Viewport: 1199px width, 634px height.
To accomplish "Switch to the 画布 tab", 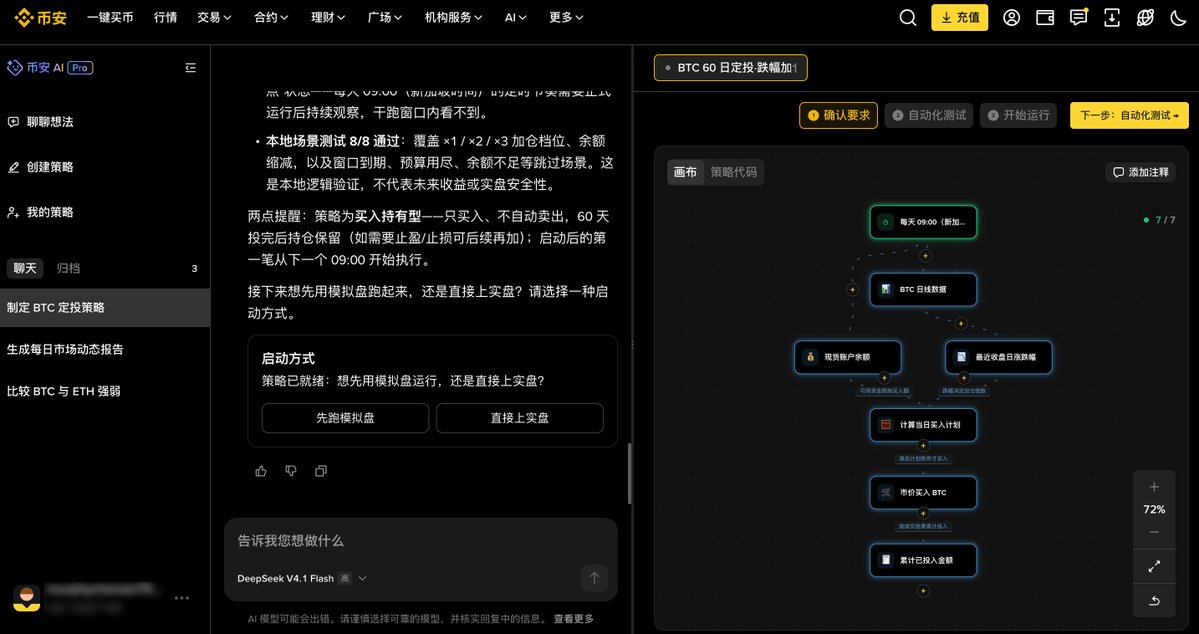I will coord(685,172).
